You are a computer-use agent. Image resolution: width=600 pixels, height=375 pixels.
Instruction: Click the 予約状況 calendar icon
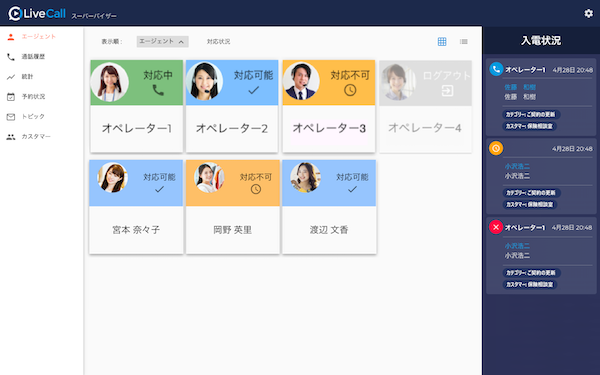(x=11, y=97)
